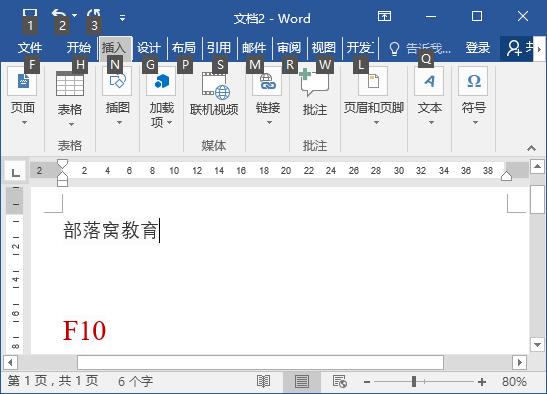Click the vertical scrollbar down arrow
This screenshot has width=547, height=394.
tap(537, 344)
